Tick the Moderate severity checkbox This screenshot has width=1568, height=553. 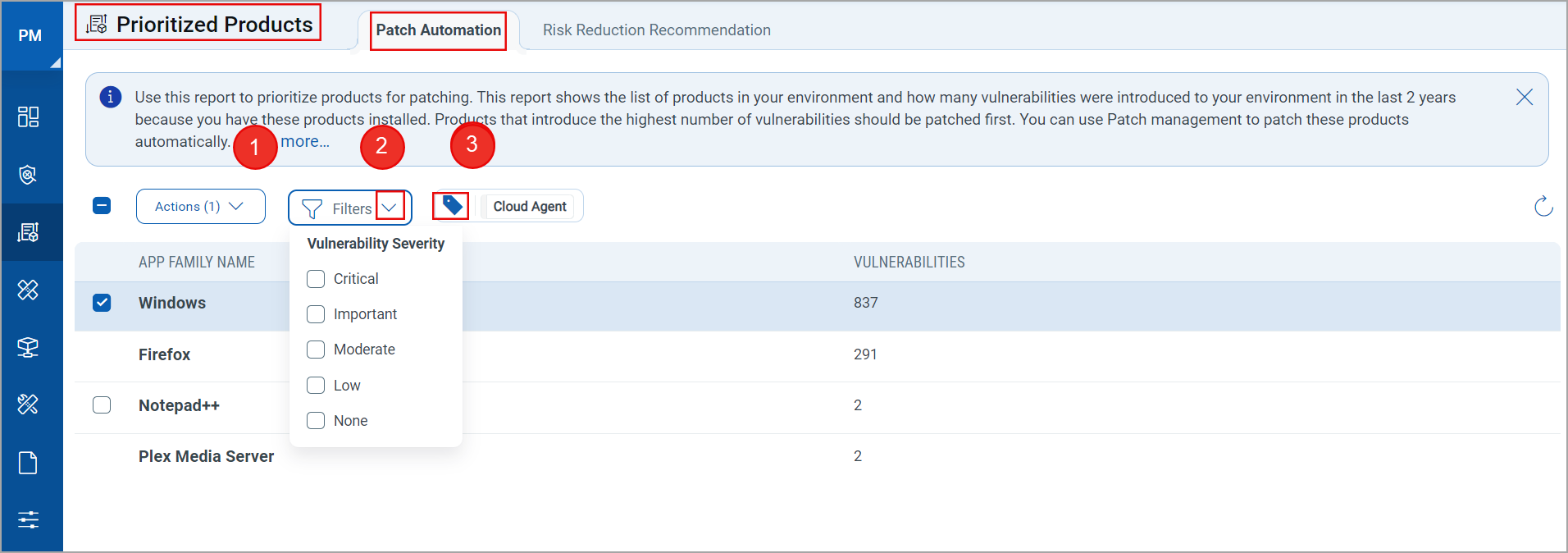pyautogui.click(x=316, y=350)
